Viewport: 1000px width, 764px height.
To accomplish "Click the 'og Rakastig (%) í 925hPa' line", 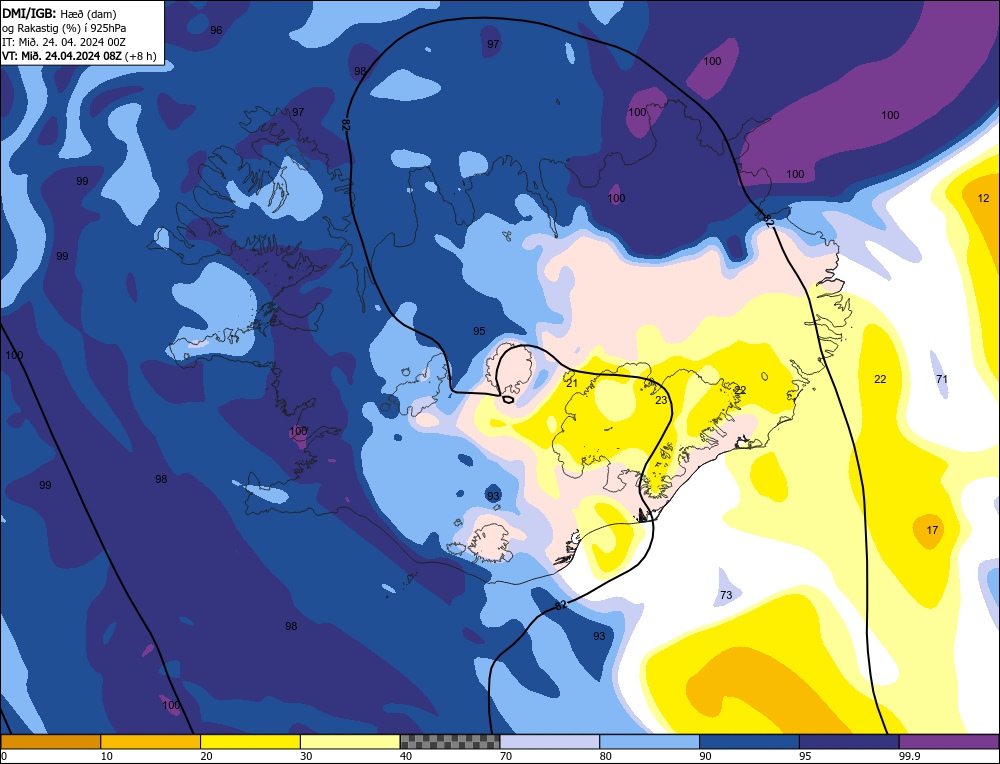I will [x=64, y=28].
